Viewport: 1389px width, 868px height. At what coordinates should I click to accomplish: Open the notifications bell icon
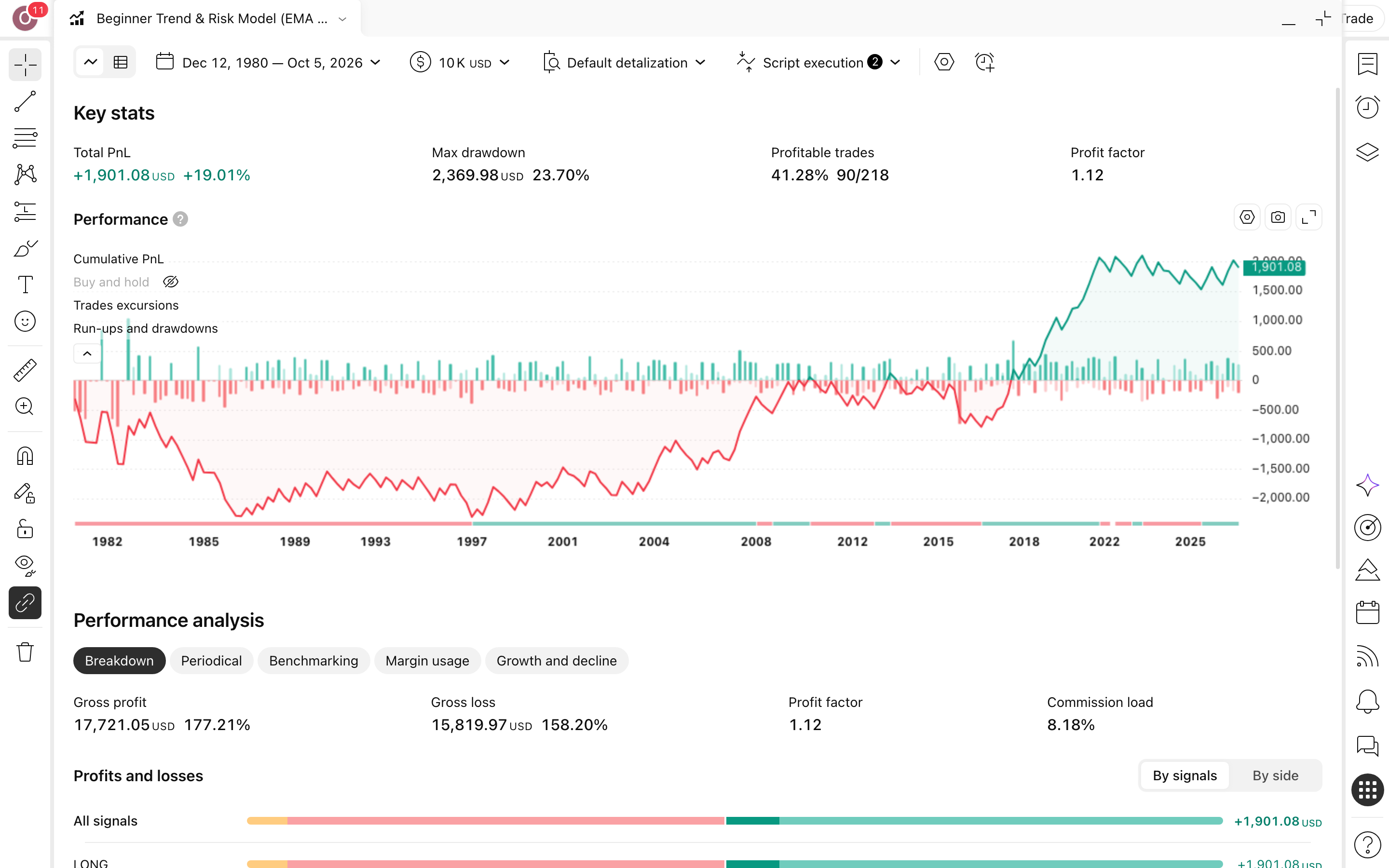(x=1367, y=702)
